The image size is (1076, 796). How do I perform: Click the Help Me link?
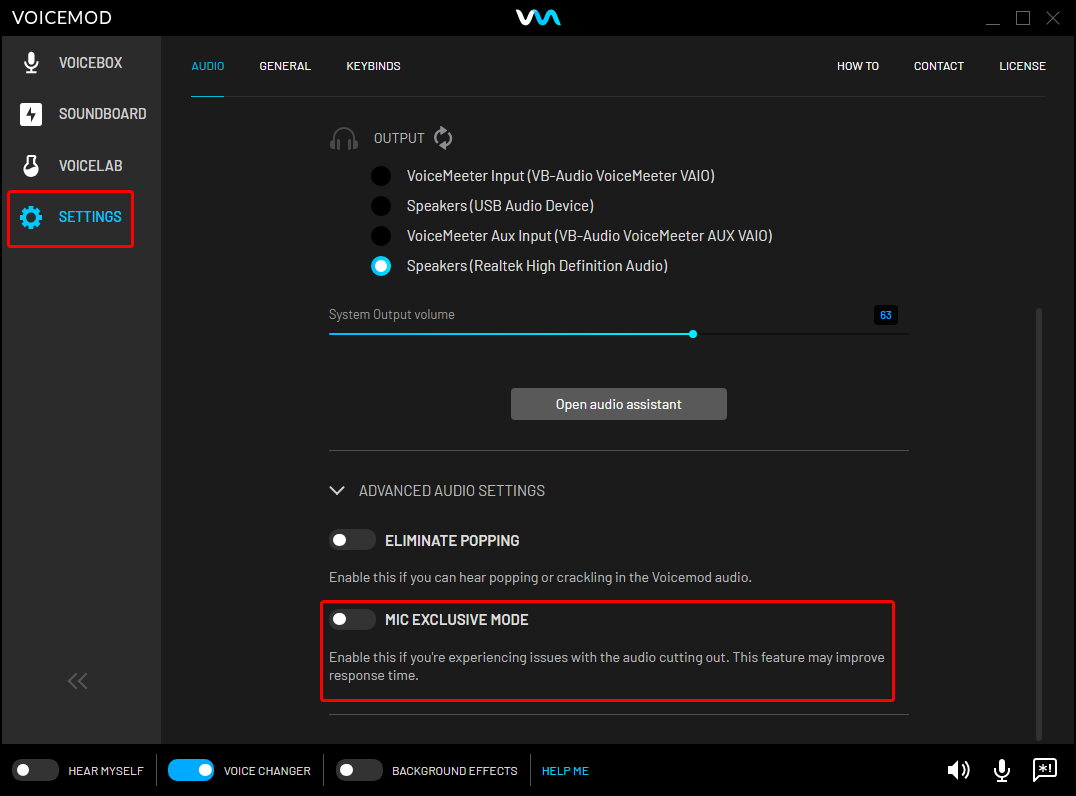[565, 771]
